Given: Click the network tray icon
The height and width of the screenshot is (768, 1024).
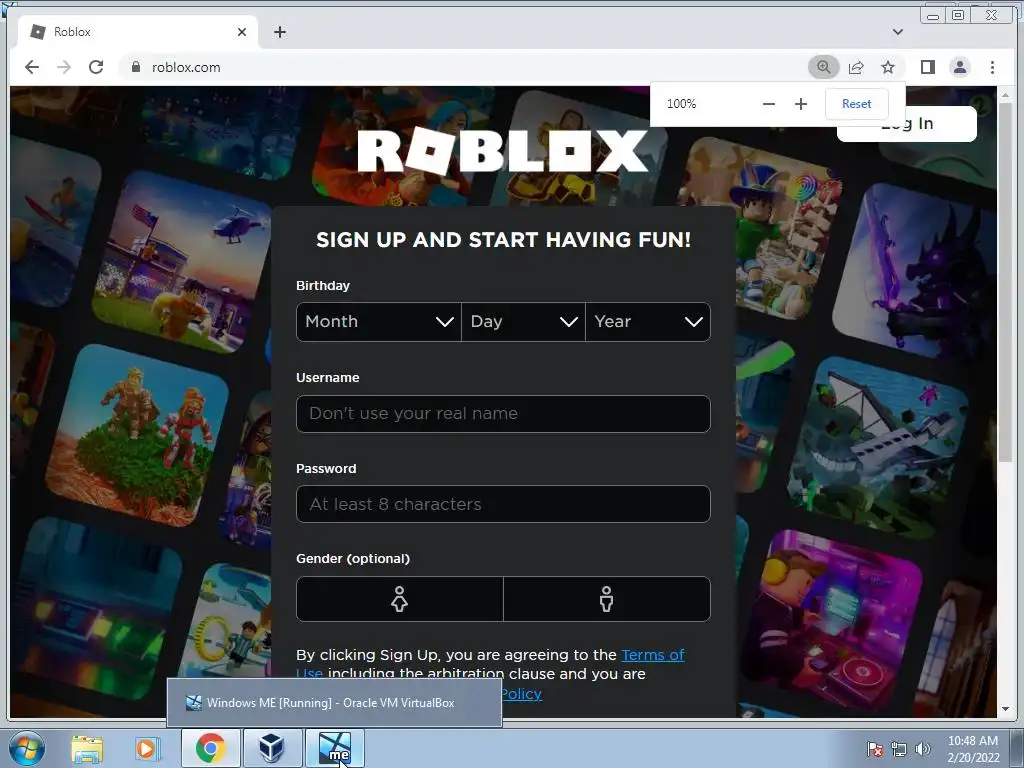Looking at the screenshot, I should coord(899,749).
